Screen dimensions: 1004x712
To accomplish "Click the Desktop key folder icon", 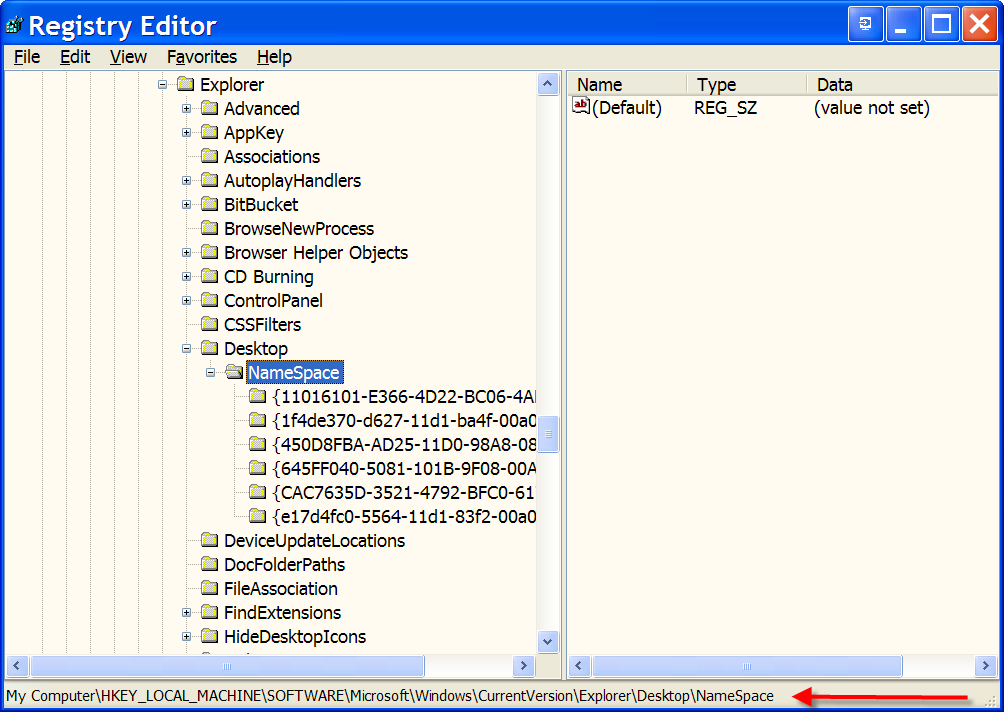I will coord(210,347).
